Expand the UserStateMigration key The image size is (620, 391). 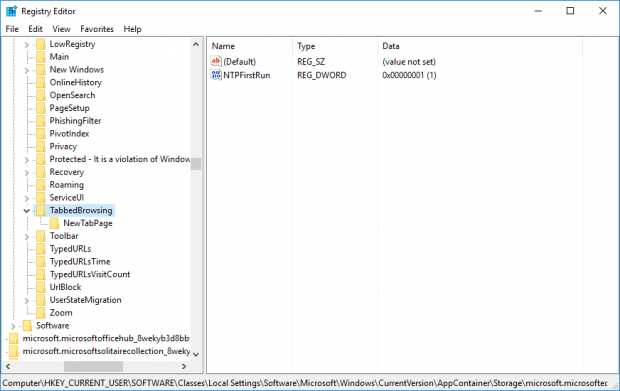[26, 301]
